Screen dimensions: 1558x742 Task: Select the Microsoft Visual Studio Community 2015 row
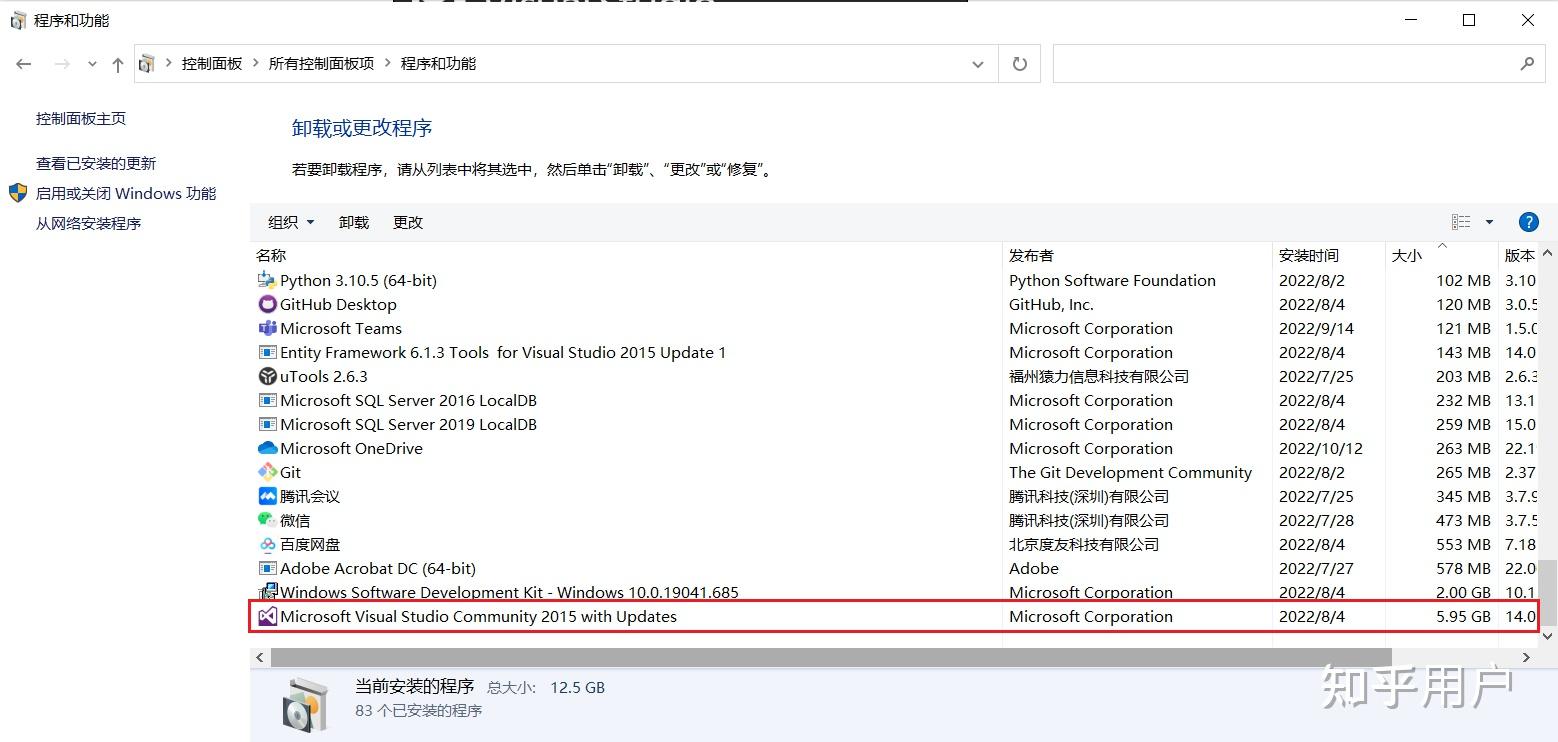893,616
